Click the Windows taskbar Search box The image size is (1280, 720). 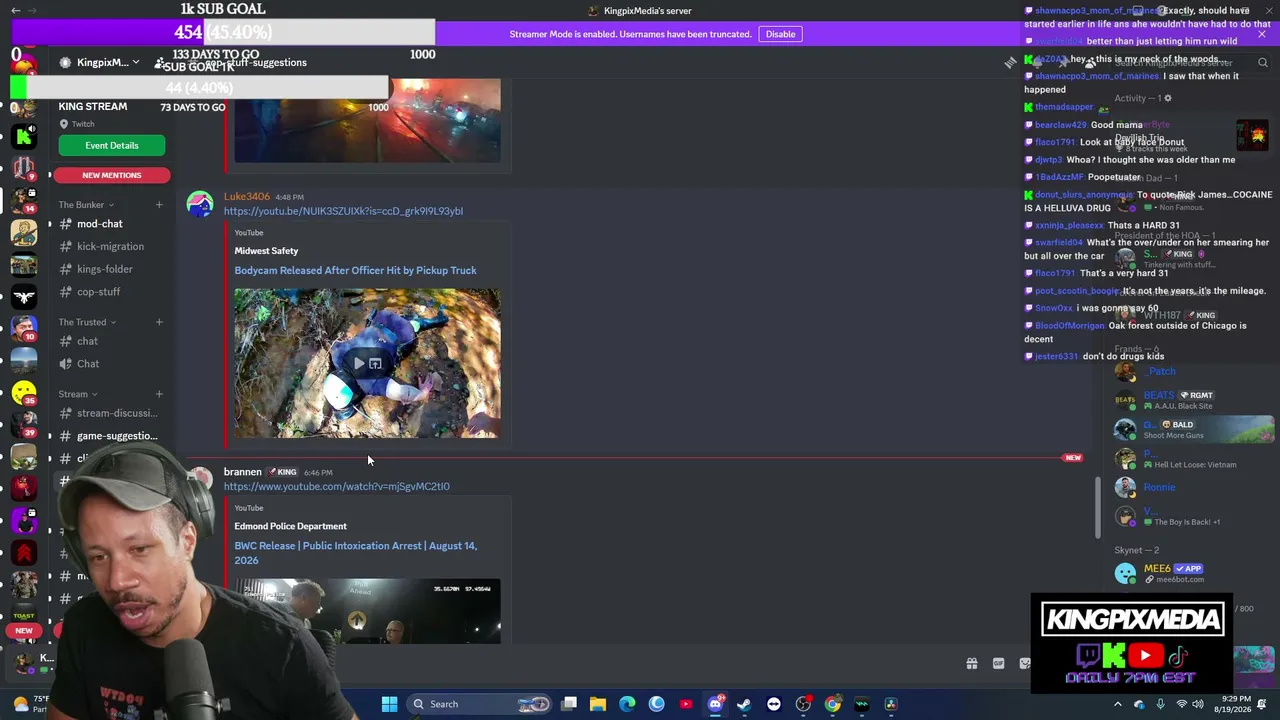[x=478, y=704]
